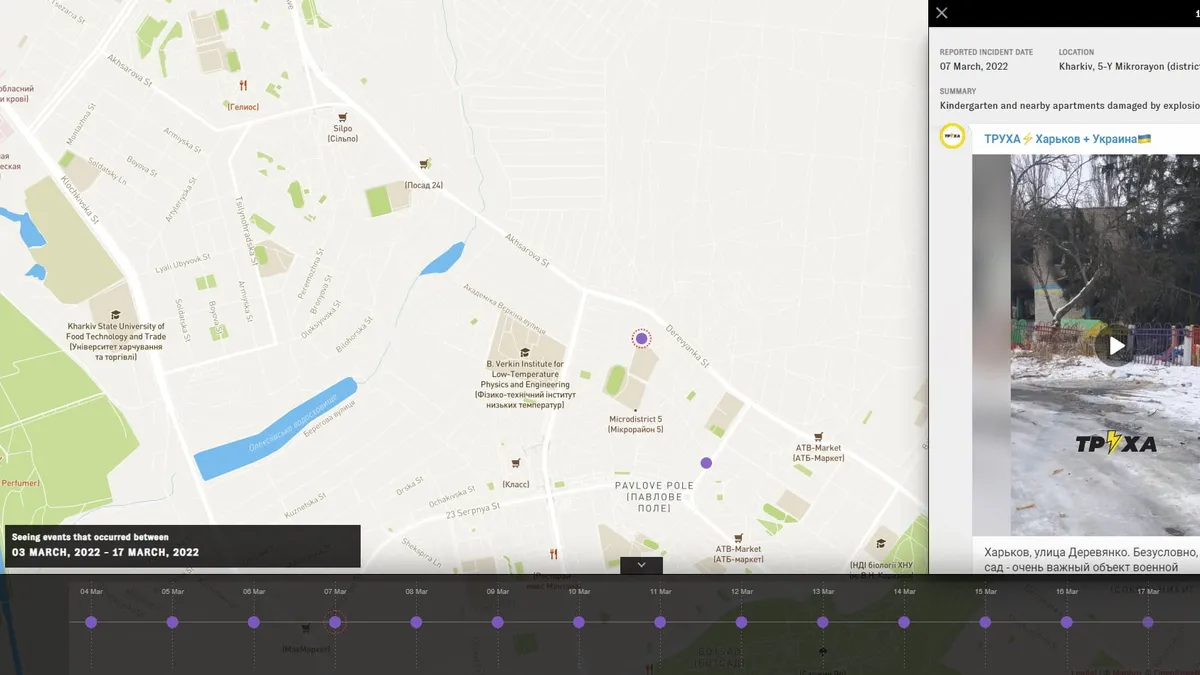Viewport: 1200px width, 675px height.
Task: Click the B. Verkin Institute icon
Action: [x=525, y=351]
